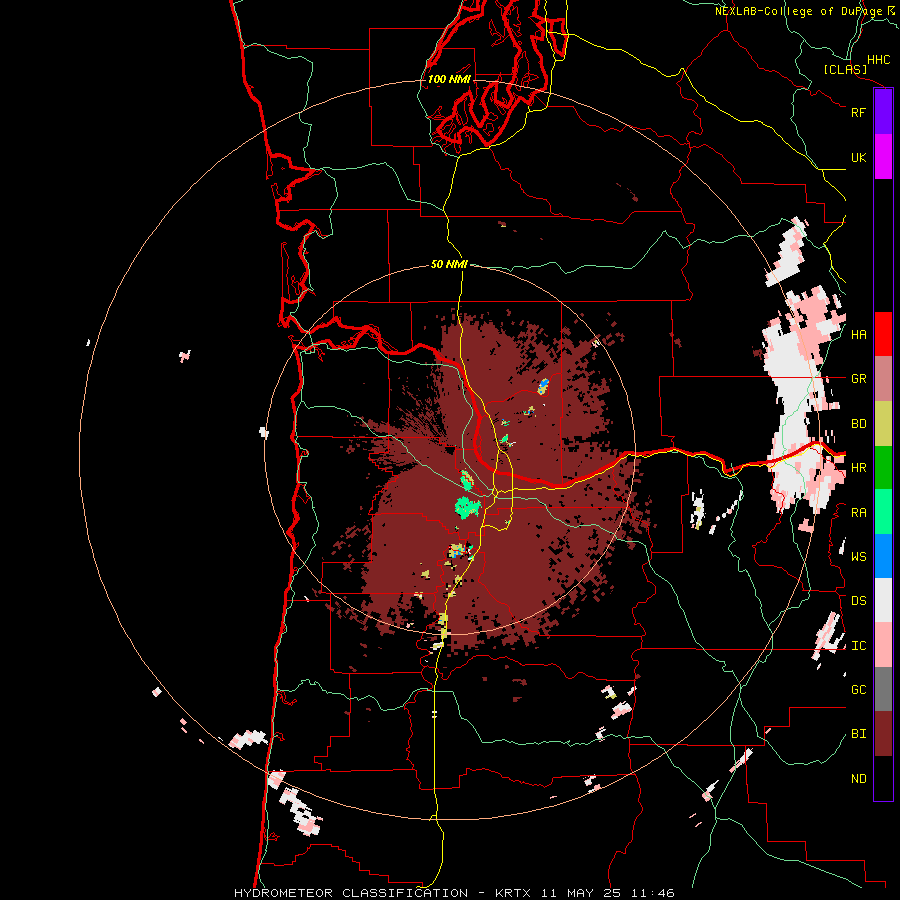Click the BI legend label
Image resolution: width=900 pixels, height=900 pixels.
tap(858, 734)
